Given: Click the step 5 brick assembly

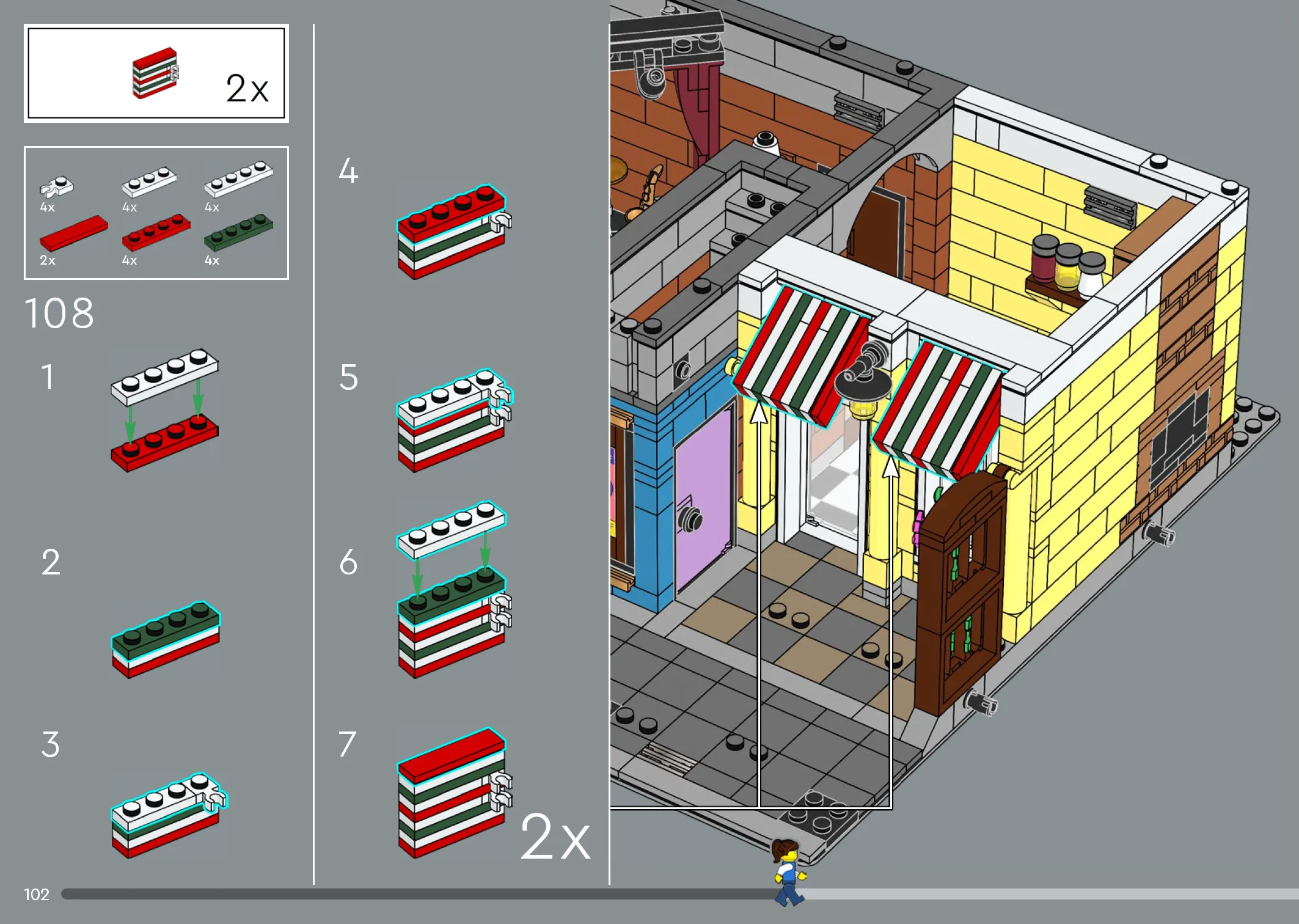Looking at the screenshot, I should coord(455,420).
